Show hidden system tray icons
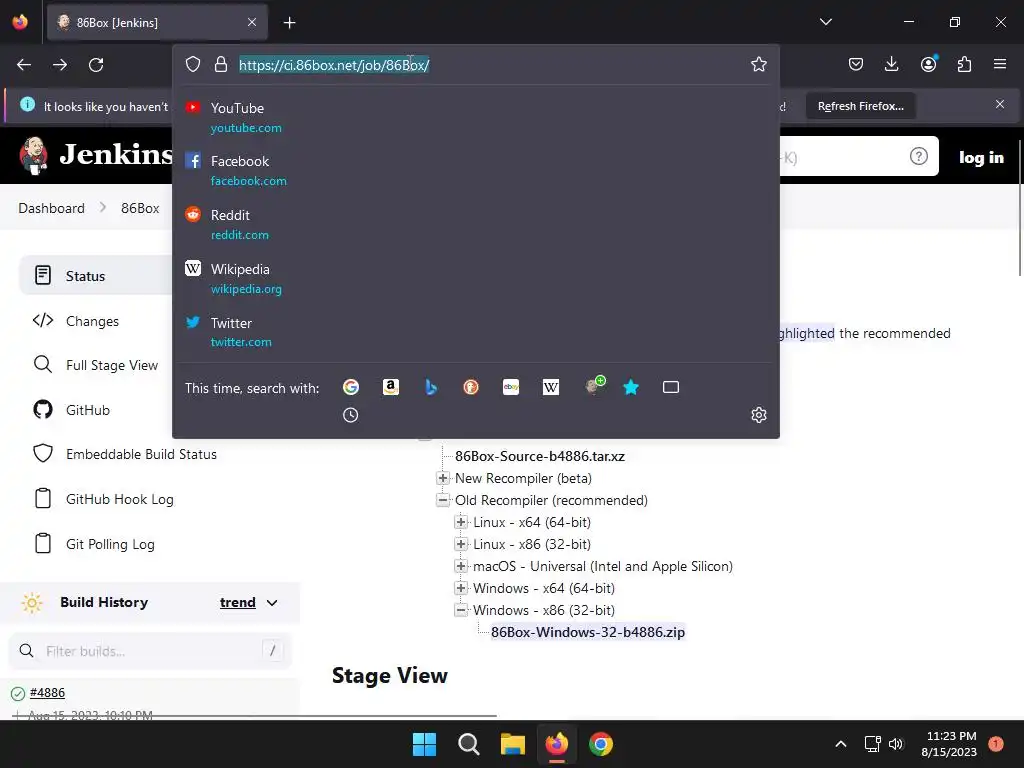This screenshot has width=1024, height=768. (840, 744)
